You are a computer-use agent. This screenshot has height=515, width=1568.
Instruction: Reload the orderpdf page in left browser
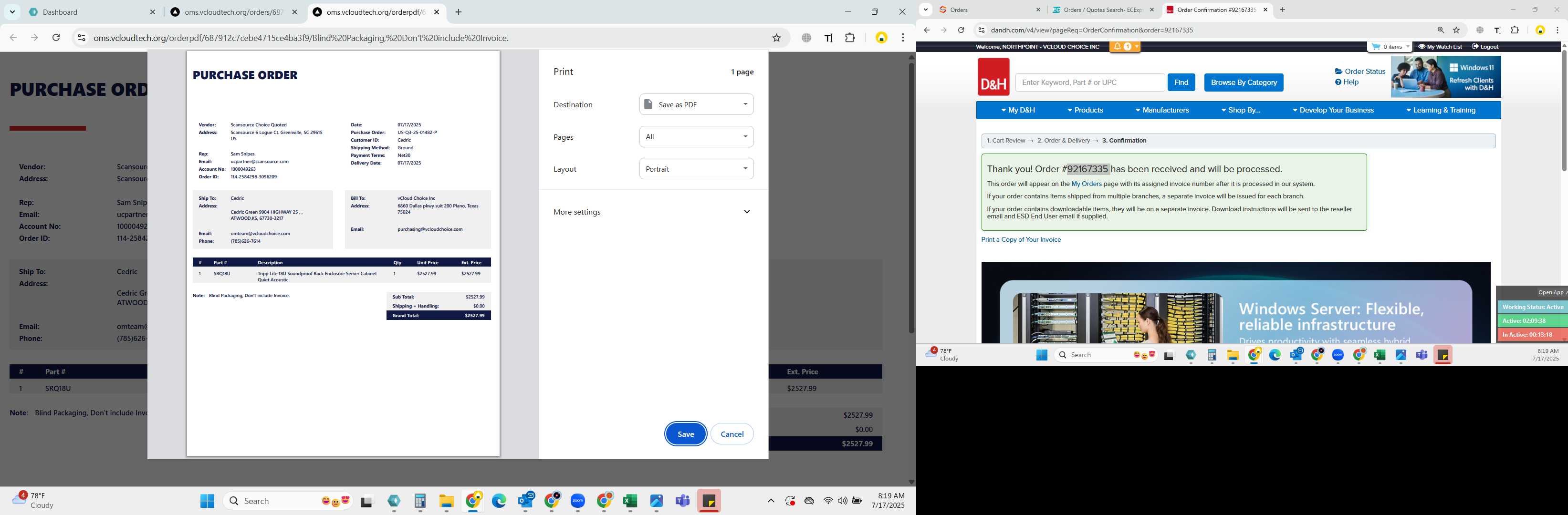(x=56, y=38)
